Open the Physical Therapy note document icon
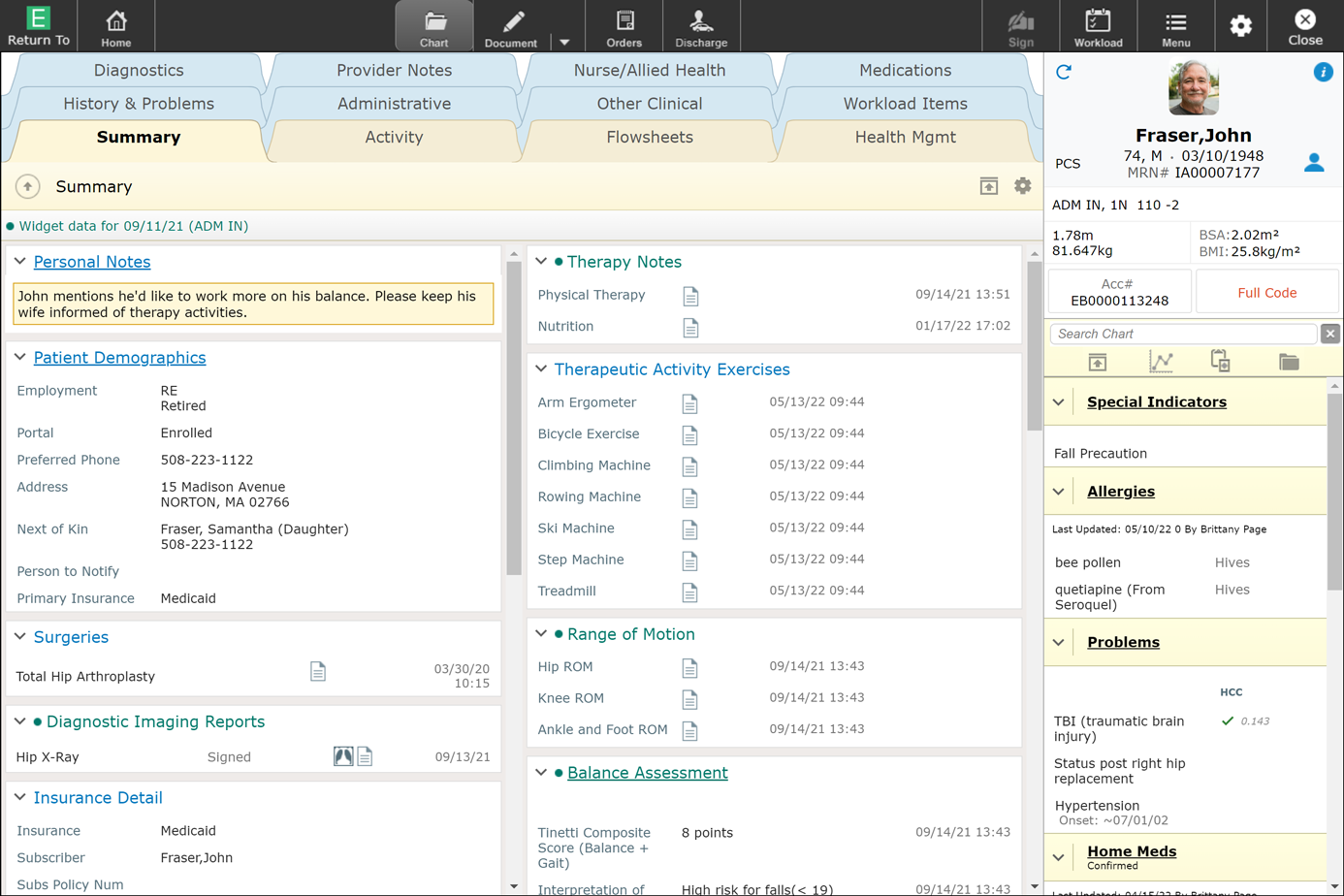The width and height of the screenshot is (1344, 896). point(690,296)
